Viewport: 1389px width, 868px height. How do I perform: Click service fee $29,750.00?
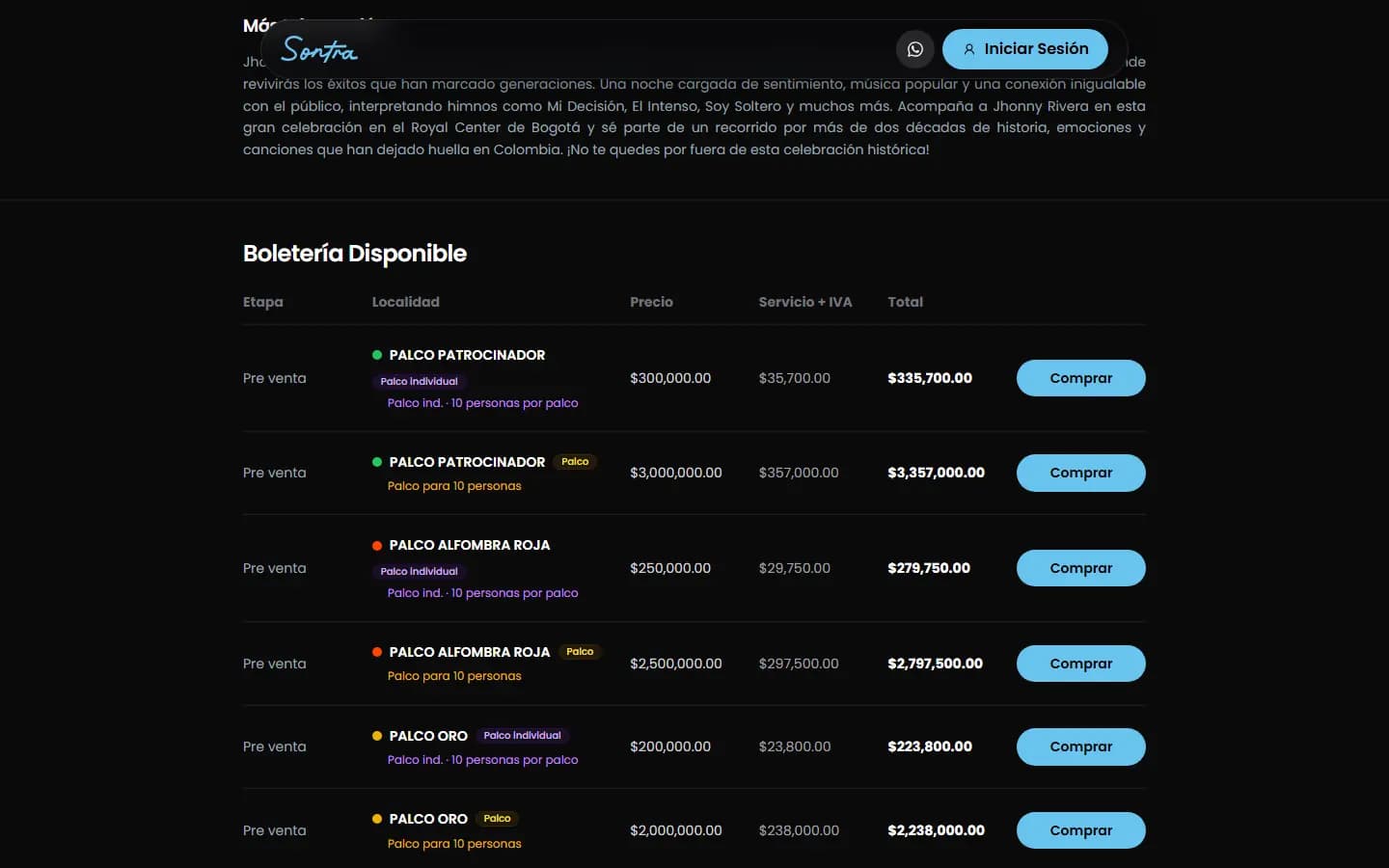coord(795,568)
